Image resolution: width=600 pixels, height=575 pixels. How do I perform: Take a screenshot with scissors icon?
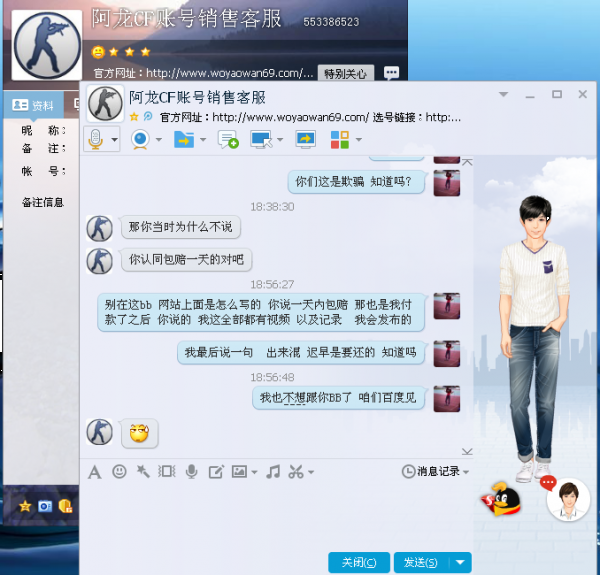coord(296,472)
